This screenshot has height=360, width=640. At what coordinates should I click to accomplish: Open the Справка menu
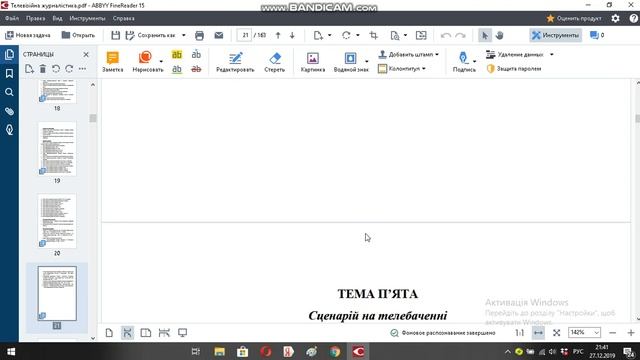tap(123, 18)
